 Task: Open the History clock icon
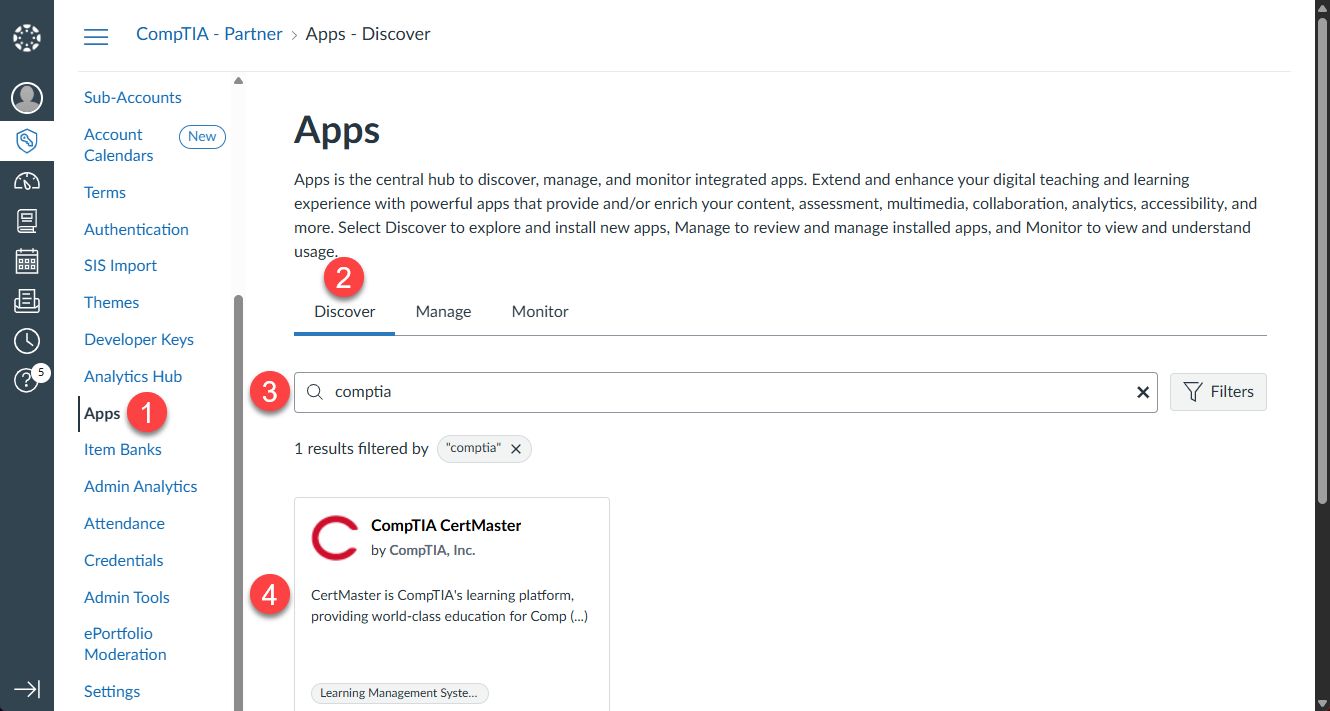(x=27, y=341)
